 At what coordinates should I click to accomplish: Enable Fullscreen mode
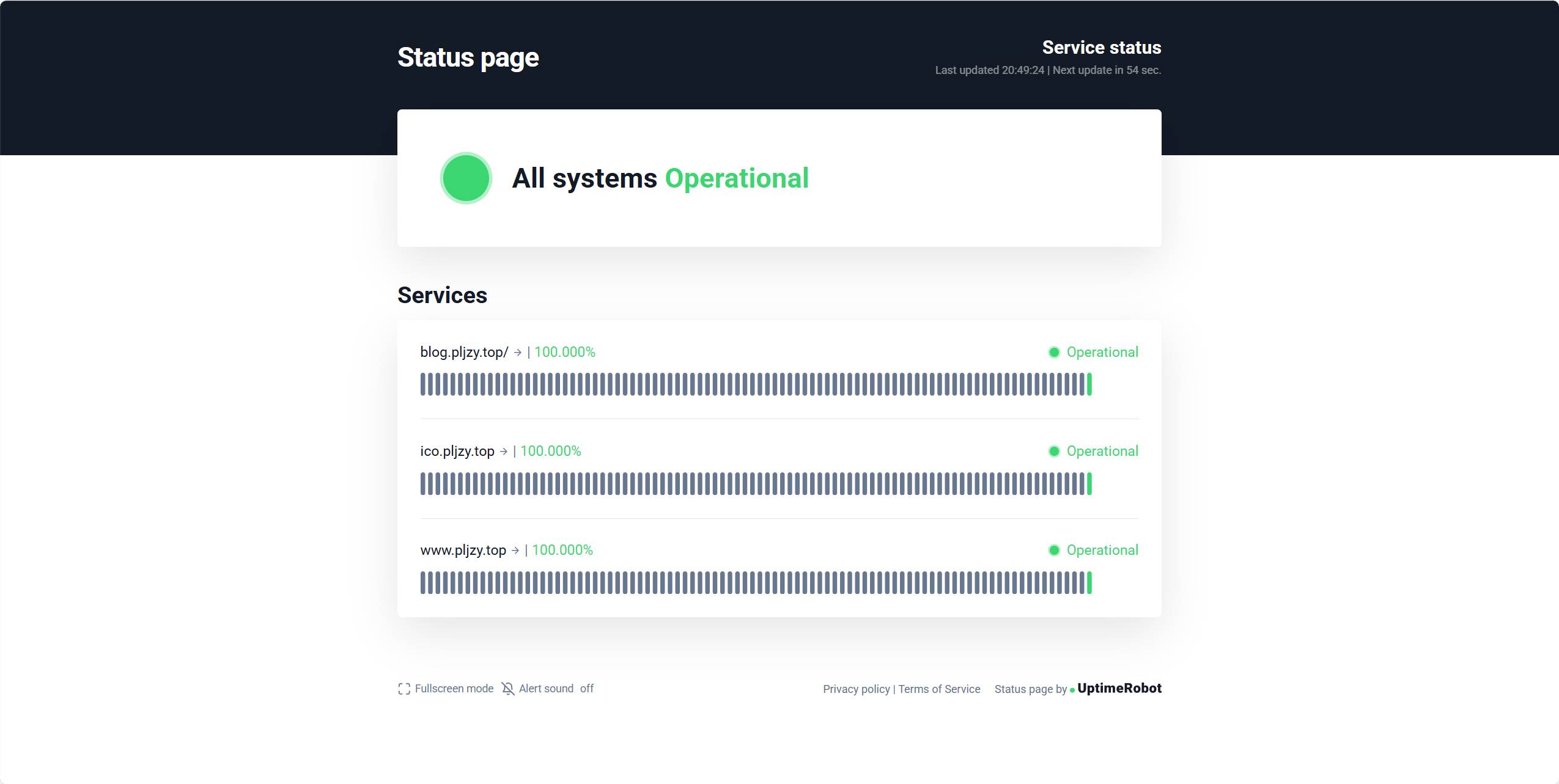pos(454,689)
